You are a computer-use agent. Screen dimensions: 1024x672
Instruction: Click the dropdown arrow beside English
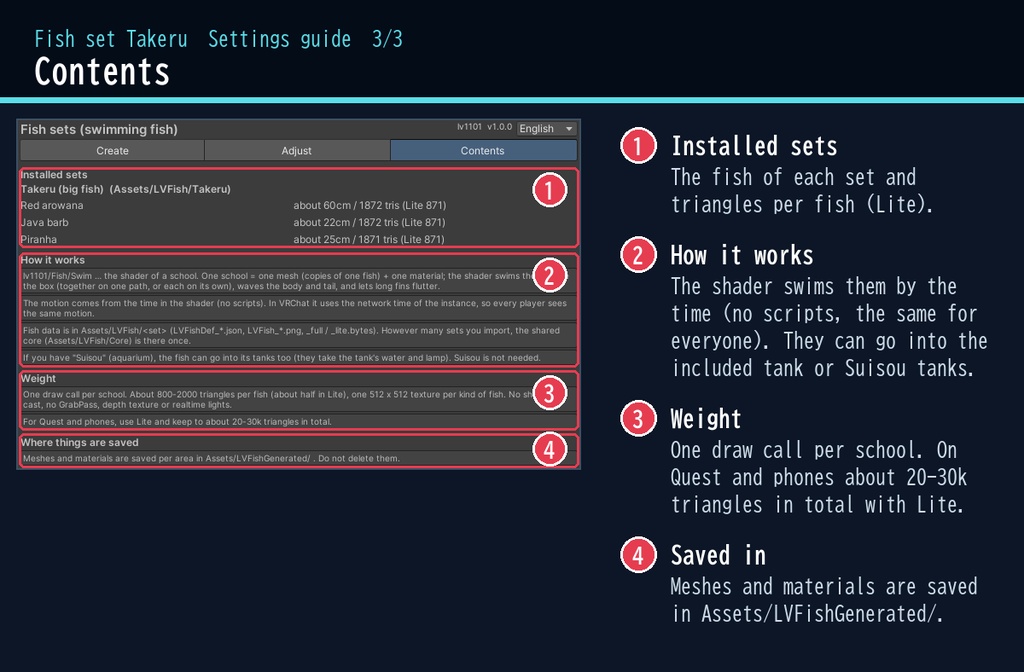pos(569,129)
